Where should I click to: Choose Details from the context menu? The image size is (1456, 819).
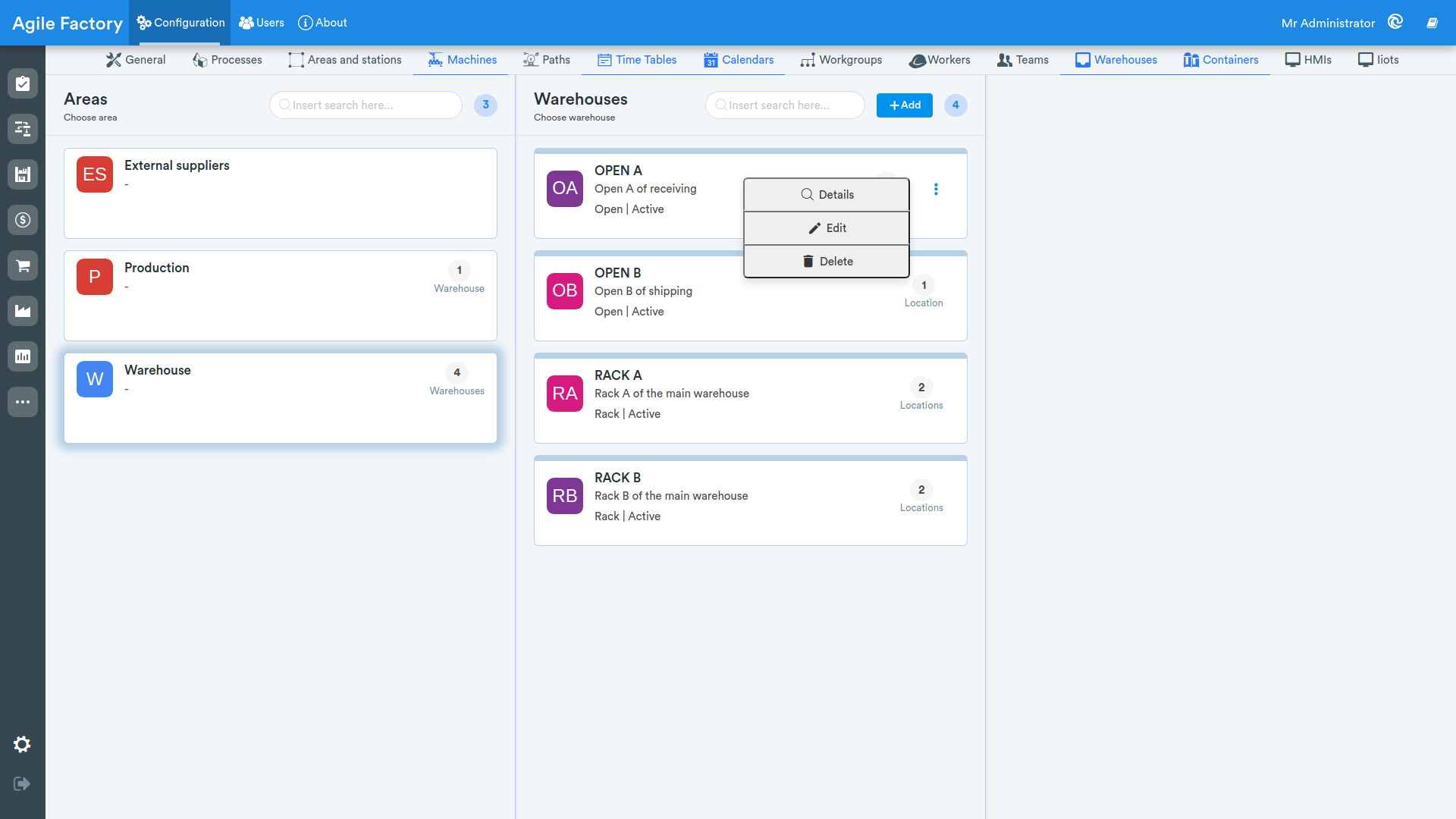tap(827, 195)
